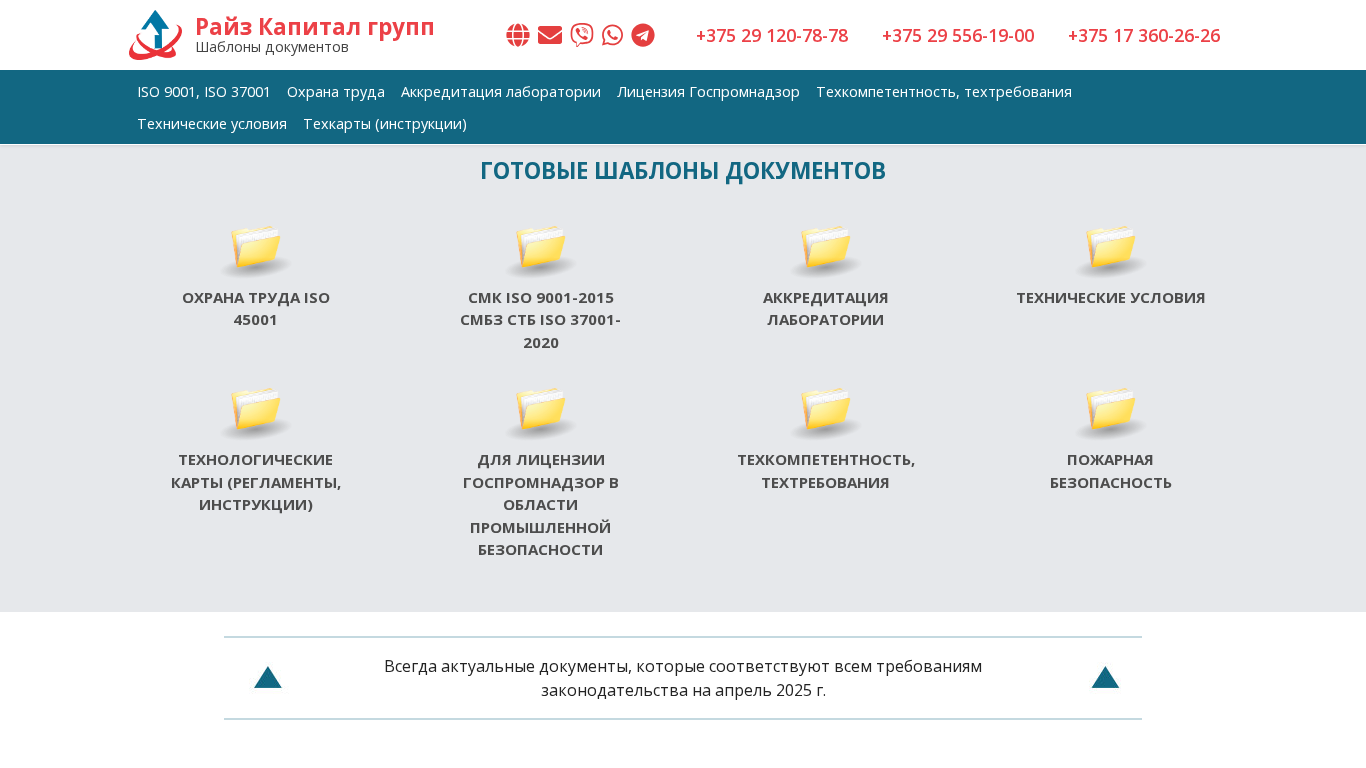Open the WhatsApp contact icon
The height and width of the screenshot is (768, 1366).
[613, 35]
